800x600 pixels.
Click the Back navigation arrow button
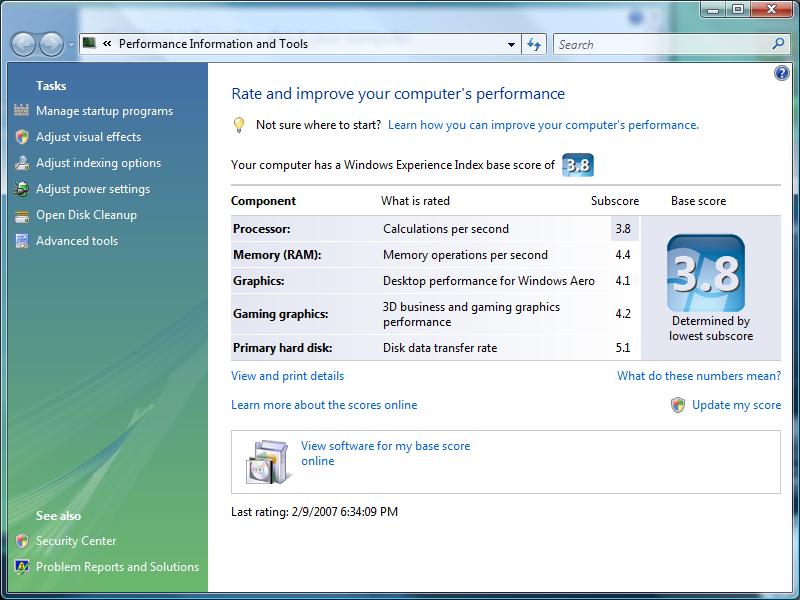23,44
